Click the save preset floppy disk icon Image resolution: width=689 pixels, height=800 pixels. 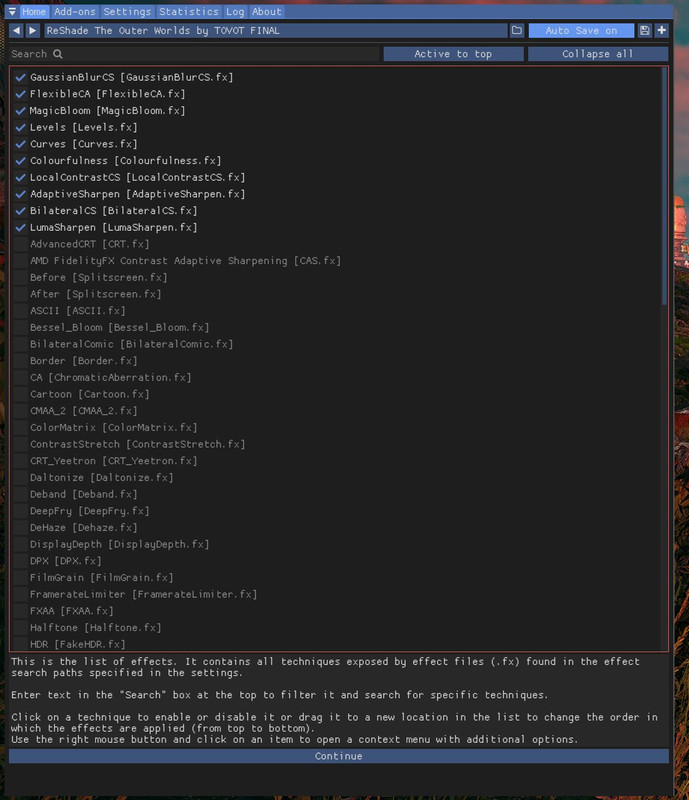645,31
